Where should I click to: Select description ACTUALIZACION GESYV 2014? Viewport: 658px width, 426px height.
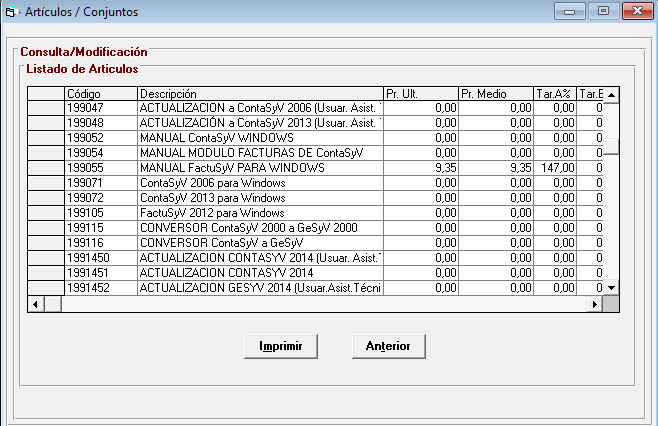coord(260,288)
